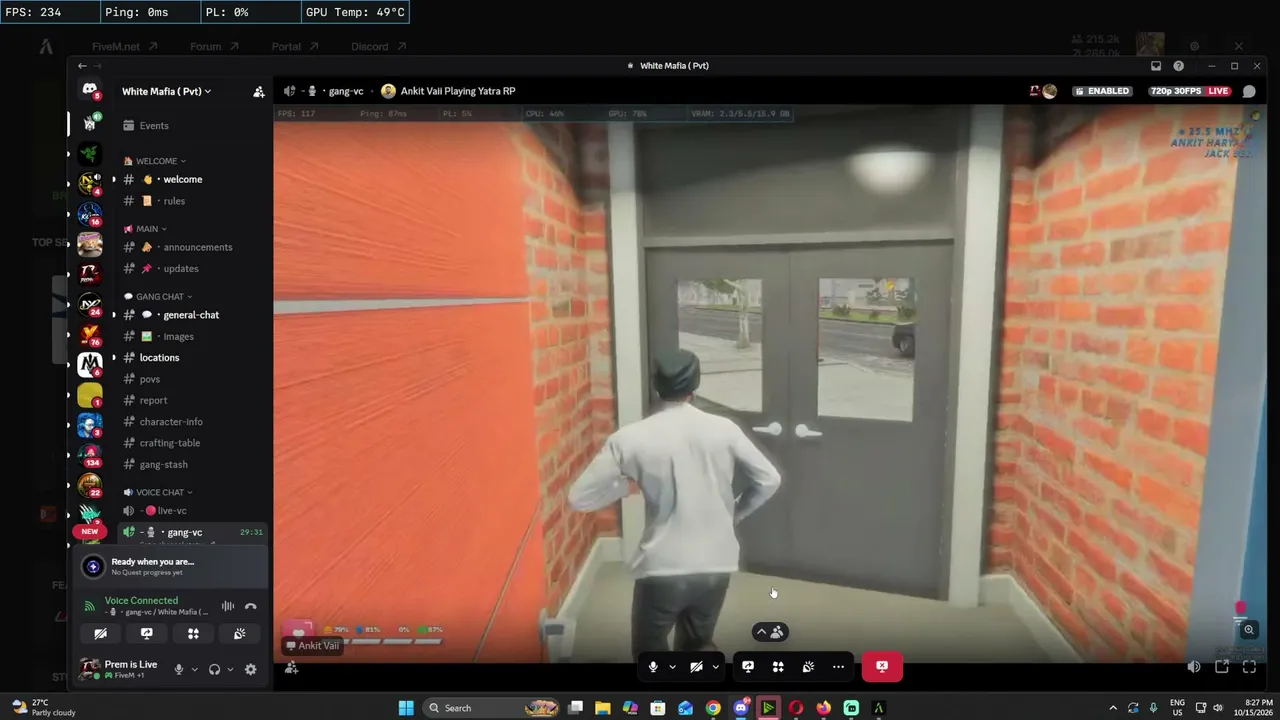Share your screen from the voice panel
Viewport: 1280px width, 720px height.
point(147,634)
